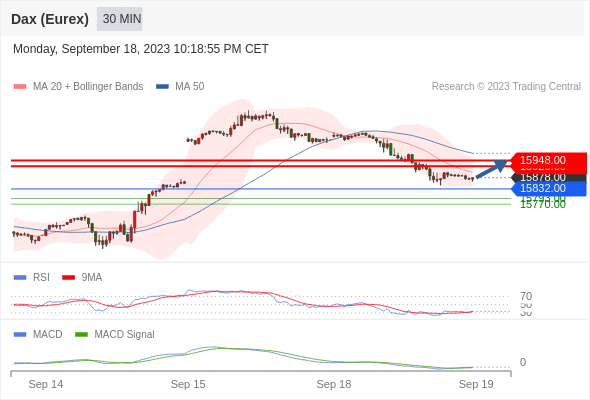Viewport: 590px width, 400px height.
Task: Toggle the MA 50 legend label
Action: click(190, 87)
